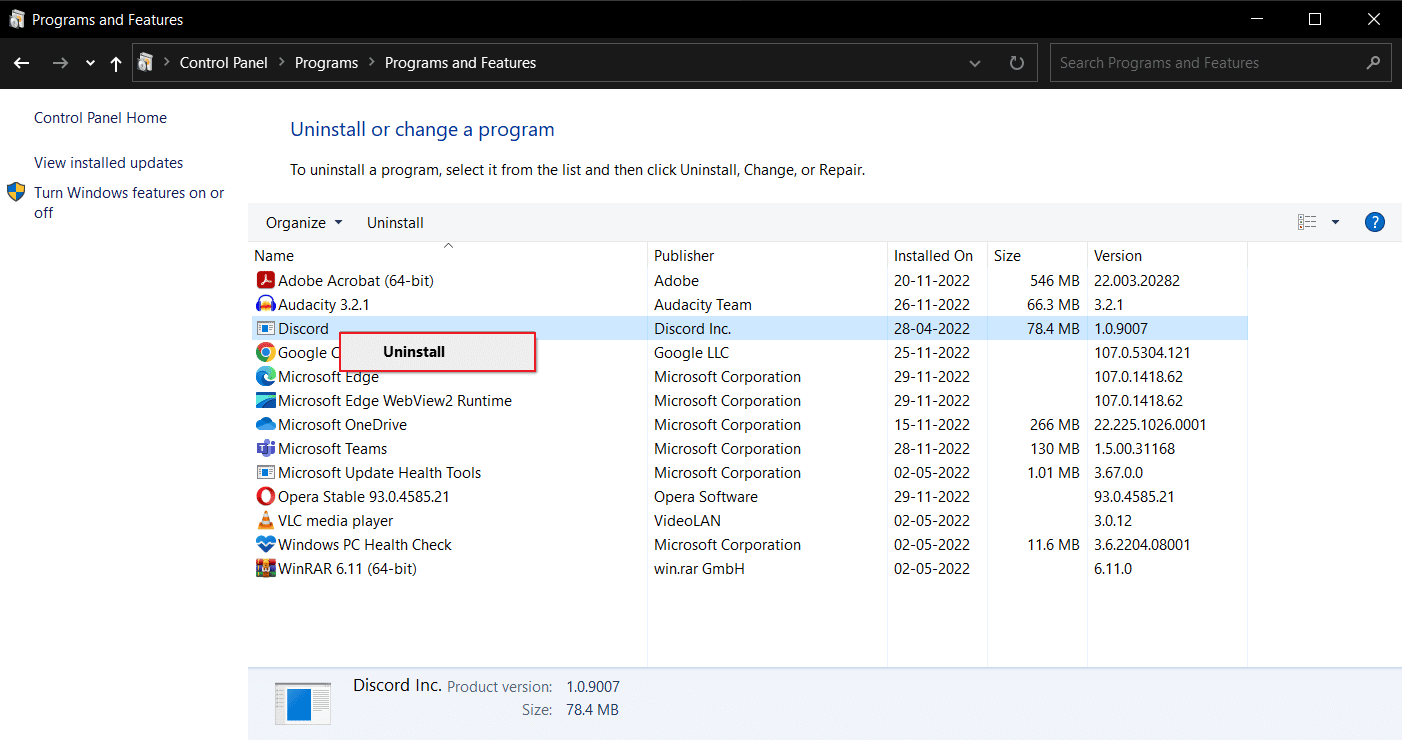The image size is (1402, 740).
Task: Click the VideoLAN publisher cell
Action: click(688, 521)
